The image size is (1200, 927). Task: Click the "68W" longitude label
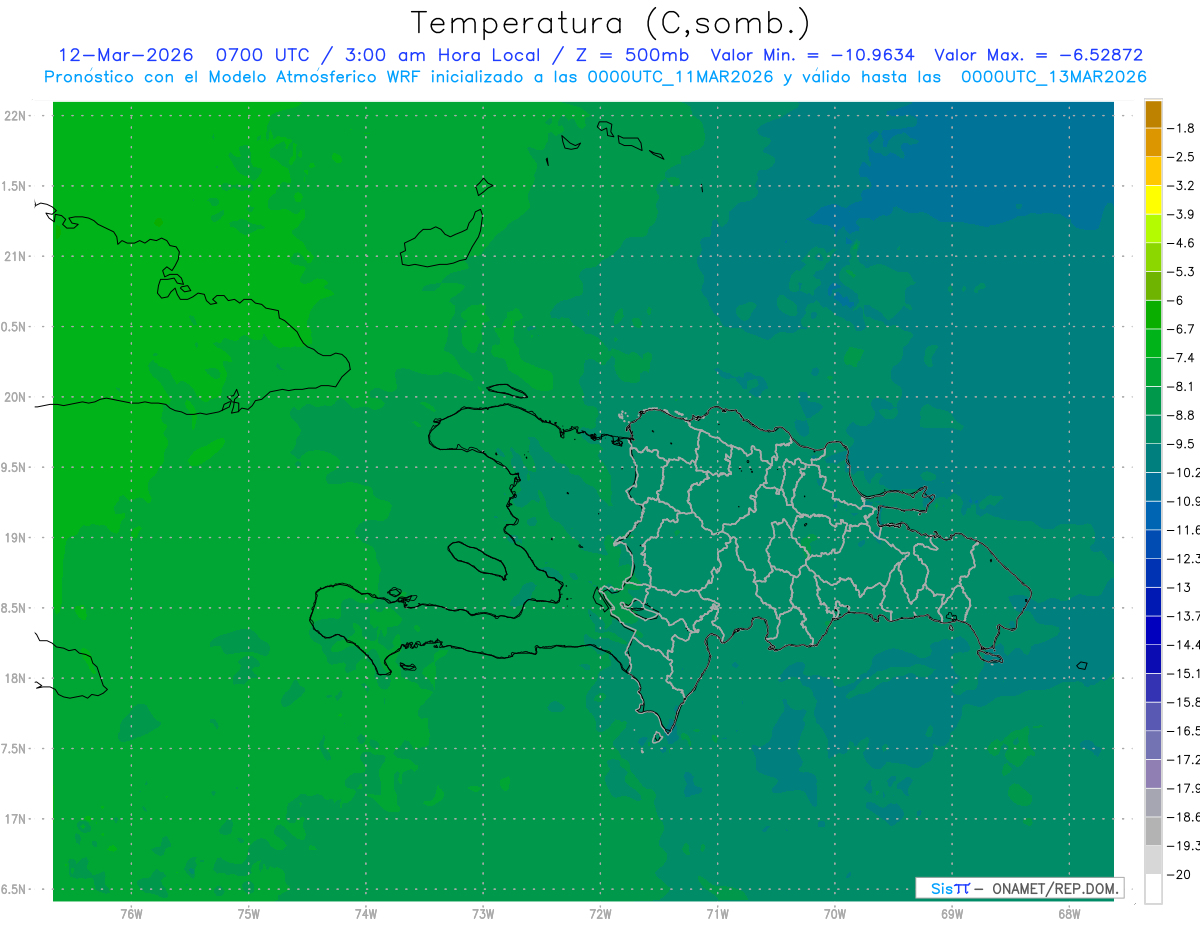(x=1069, y=913)
